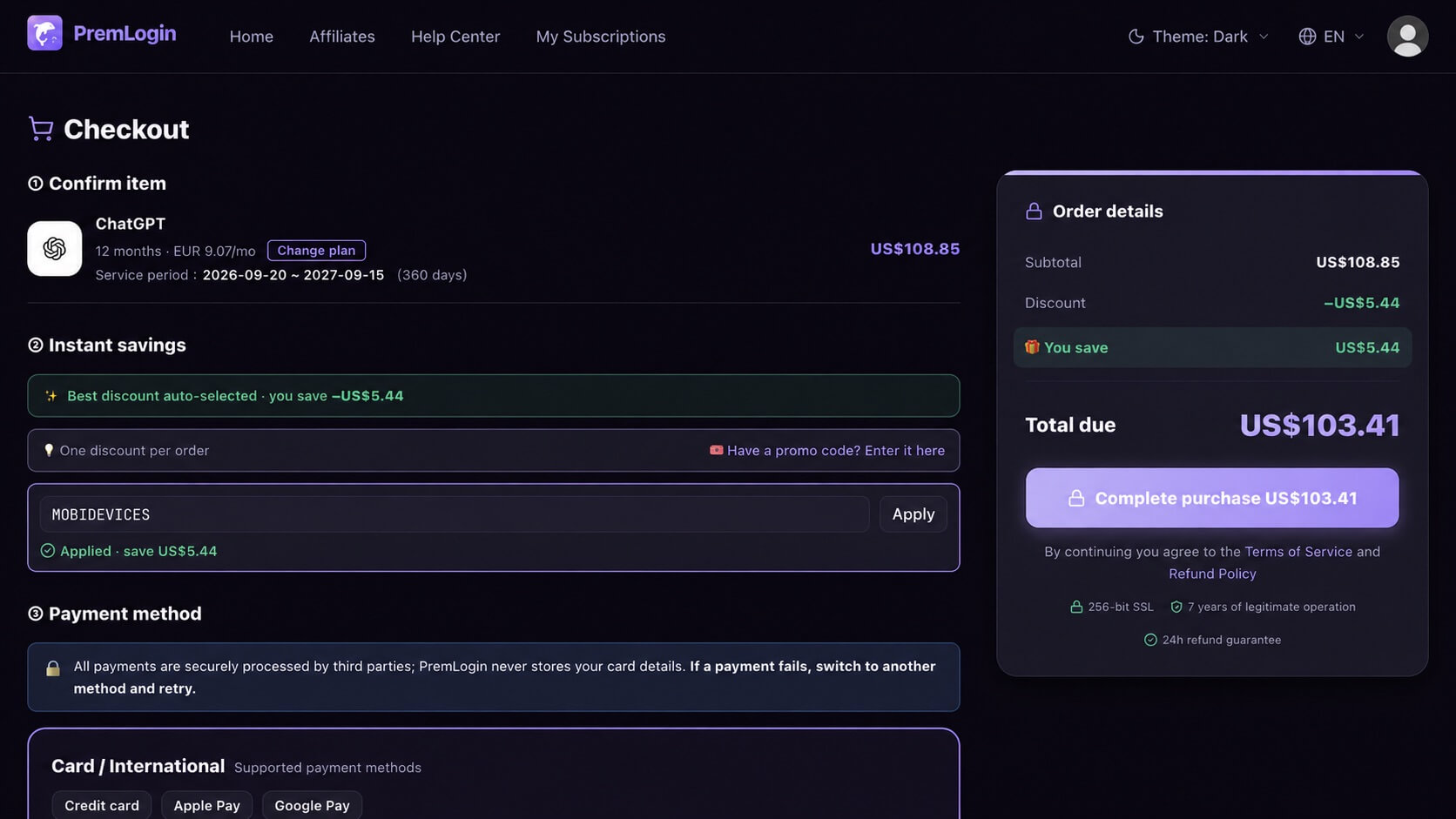Select the Credit card payment option
Screen dimensions: 1456x819
[x=102, y=805]
